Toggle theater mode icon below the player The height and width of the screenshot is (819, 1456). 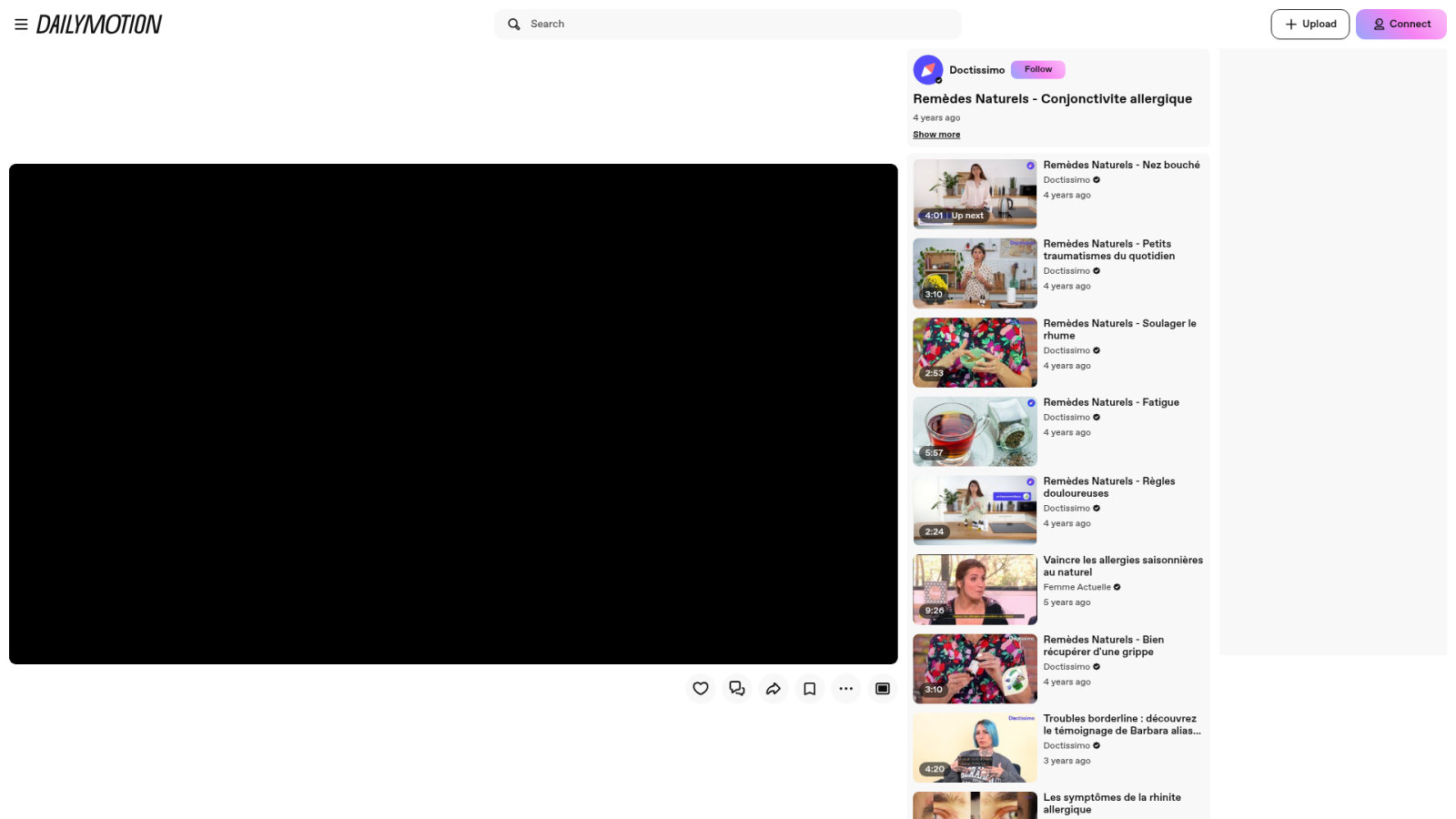point(883,689)
